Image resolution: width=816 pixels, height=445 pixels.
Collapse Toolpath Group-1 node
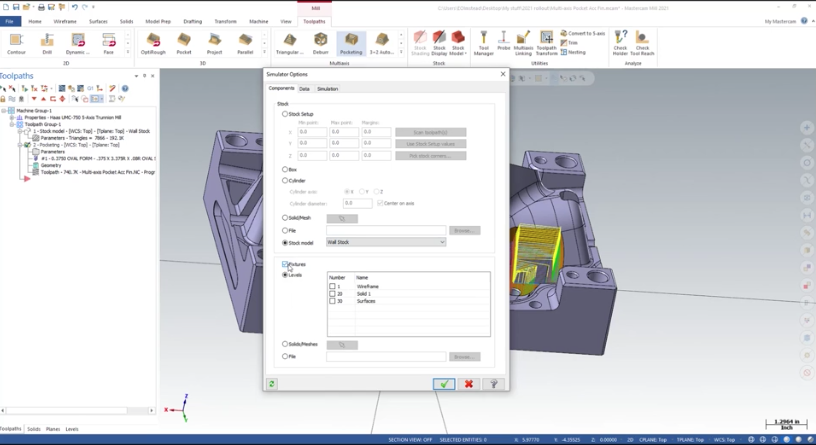pos(12,124)
